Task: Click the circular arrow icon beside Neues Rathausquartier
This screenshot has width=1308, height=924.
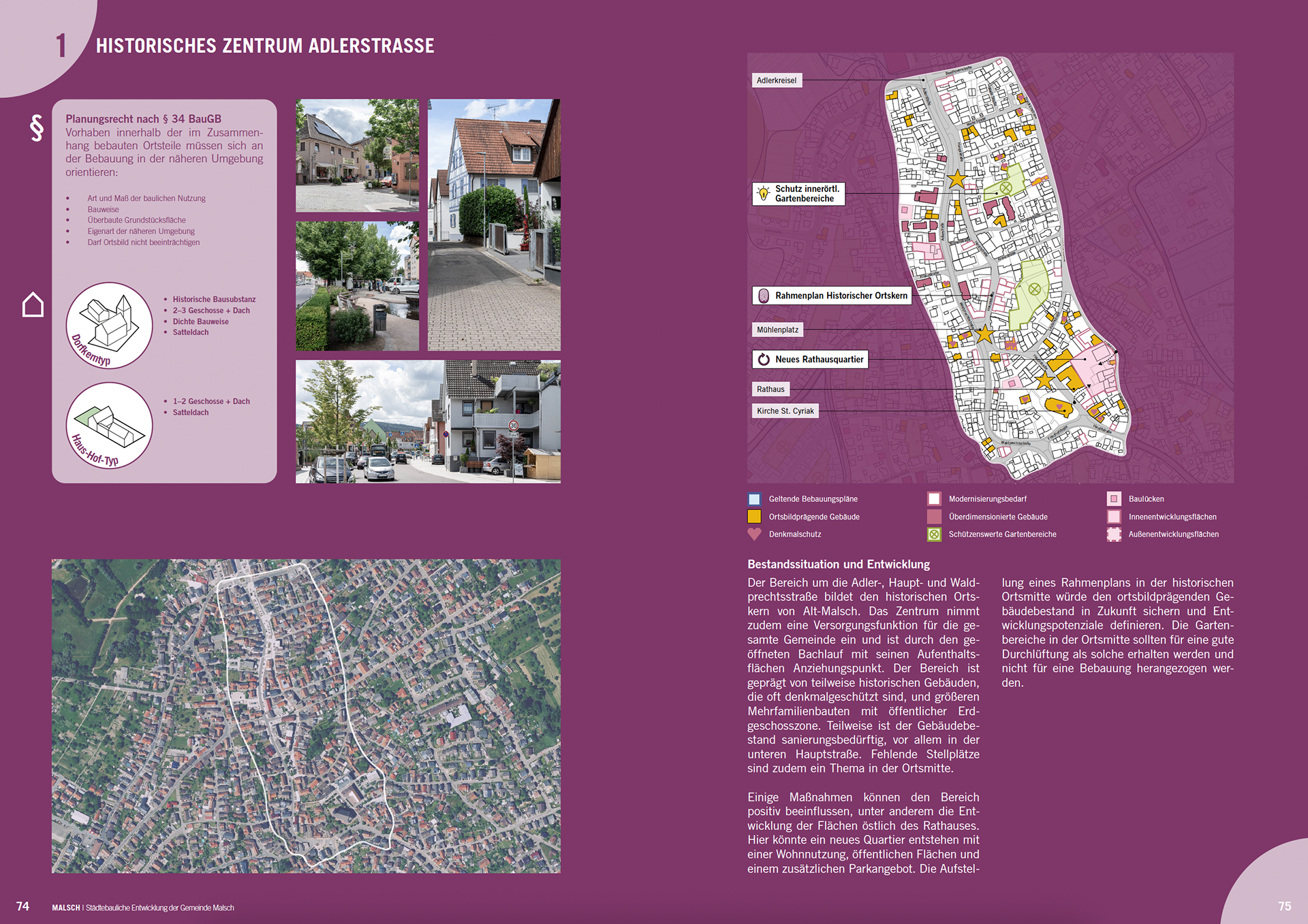Action: 764,360
